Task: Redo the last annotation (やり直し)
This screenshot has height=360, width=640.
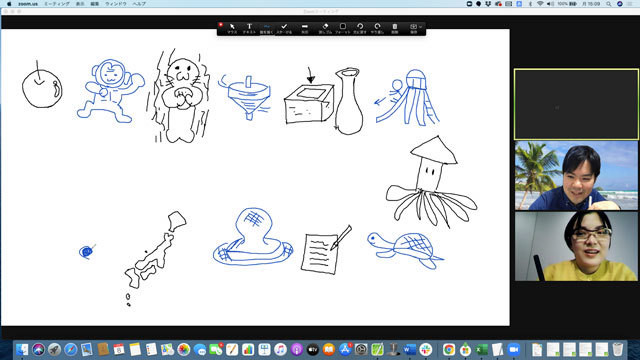Action: point(377,28)
